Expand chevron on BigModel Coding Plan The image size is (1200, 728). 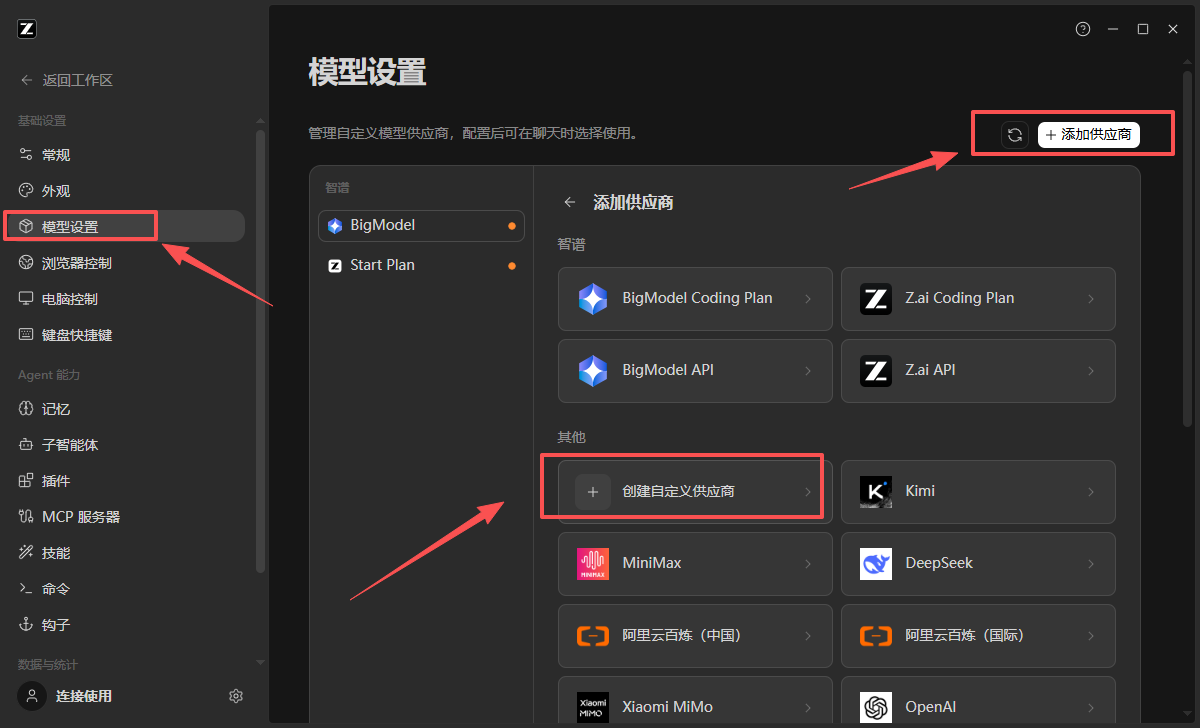click(808, 299)
